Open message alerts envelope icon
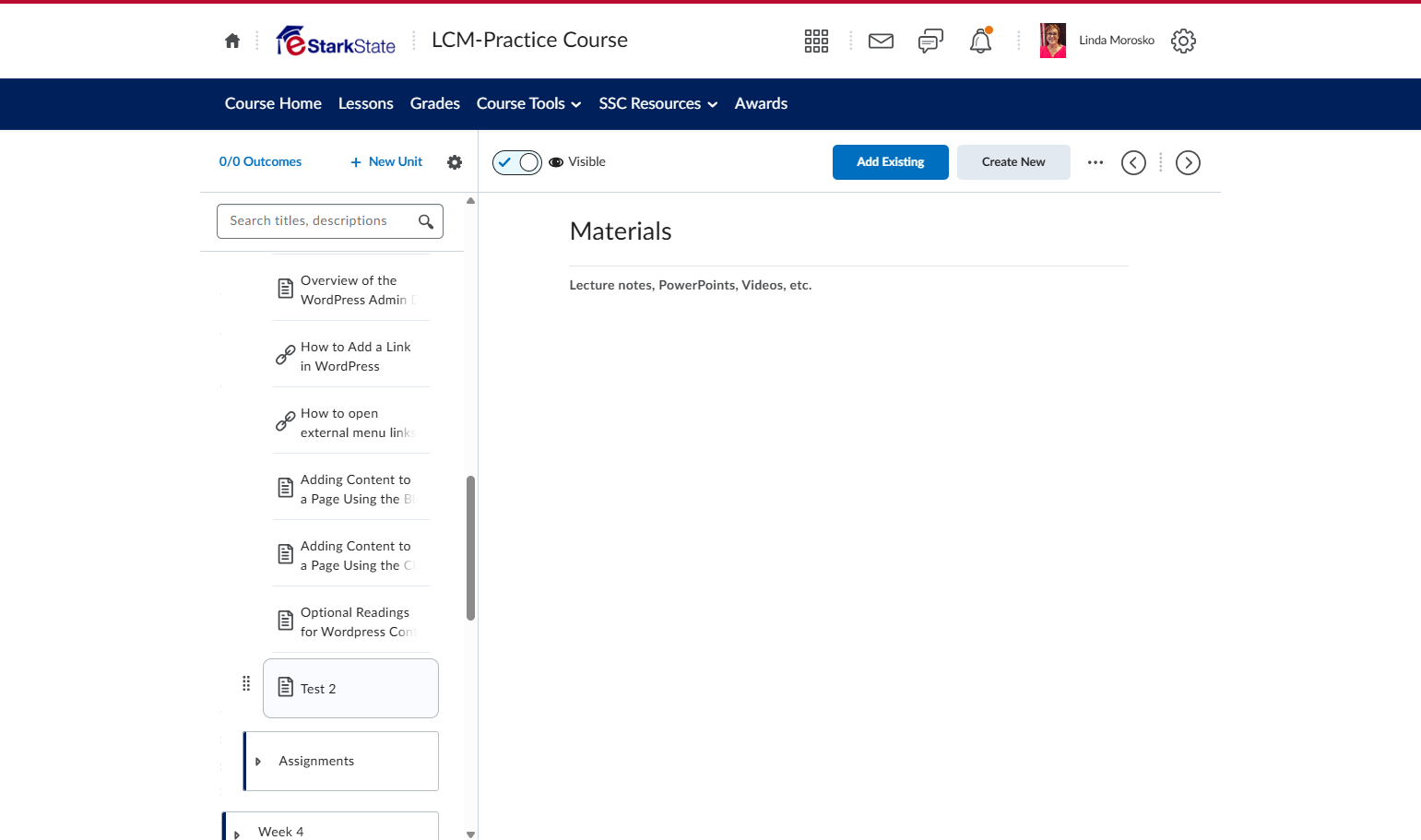 881,41
